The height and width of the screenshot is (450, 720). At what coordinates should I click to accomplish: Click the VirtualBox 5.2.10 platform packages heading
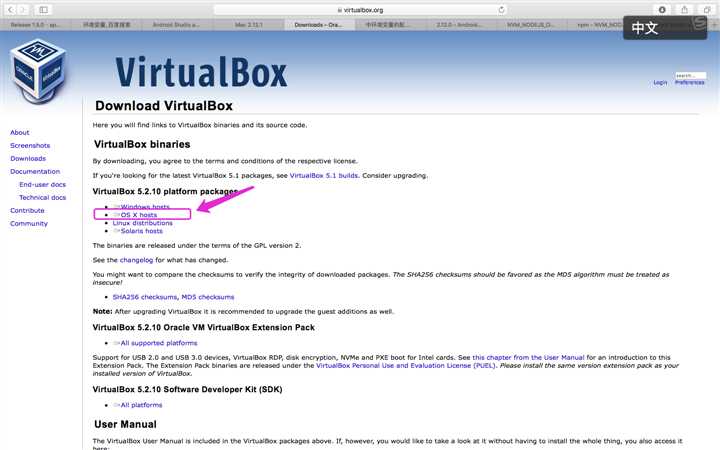coord(165,191)
